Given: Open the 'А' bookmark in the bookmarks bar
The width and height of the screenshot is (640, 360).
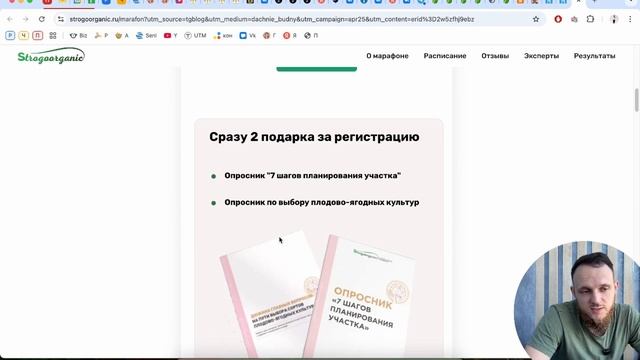Looking at the screenshot, I should pos(122,36).
